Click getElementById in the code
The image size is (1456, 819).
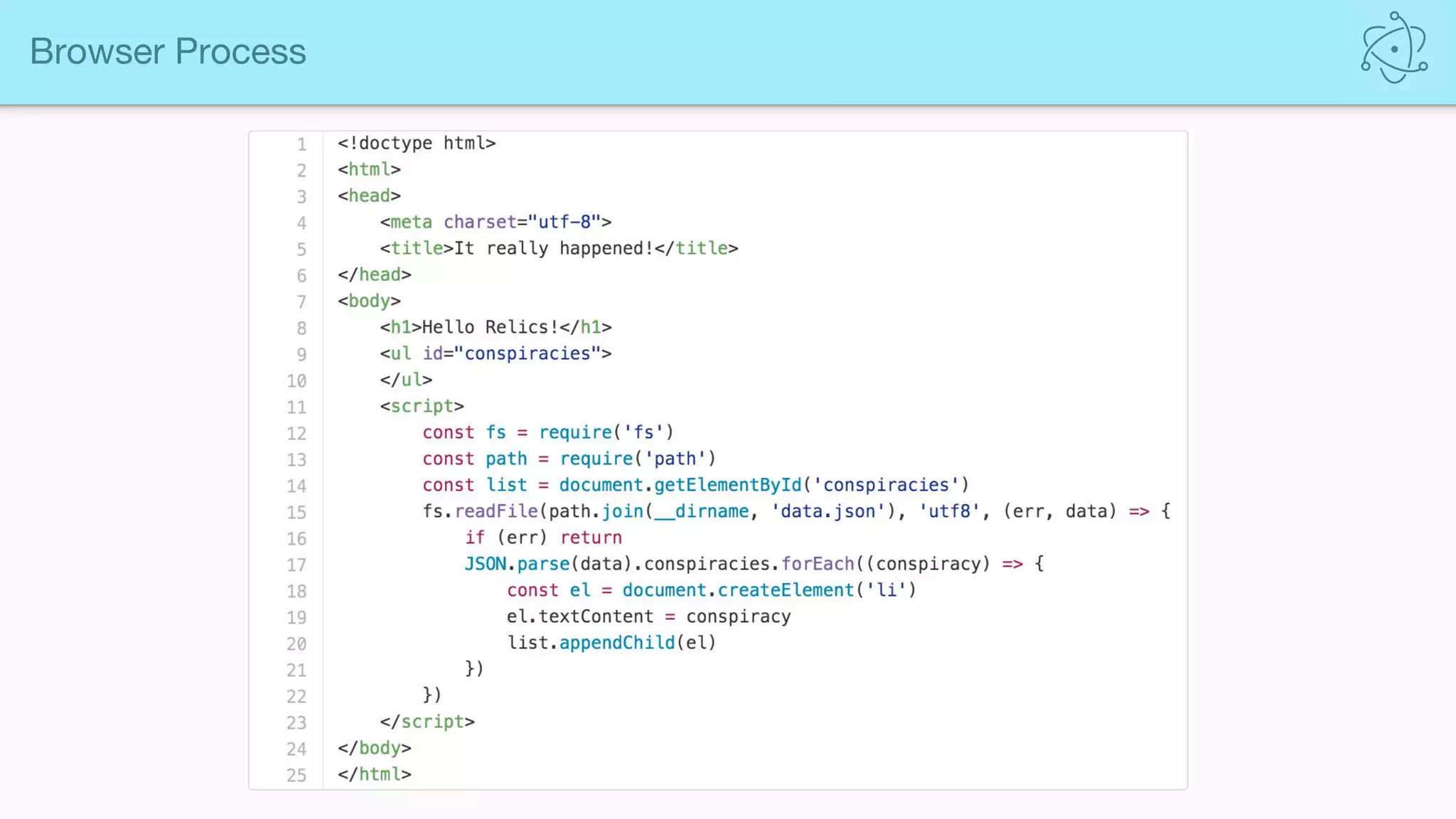(x=727, y=485)
